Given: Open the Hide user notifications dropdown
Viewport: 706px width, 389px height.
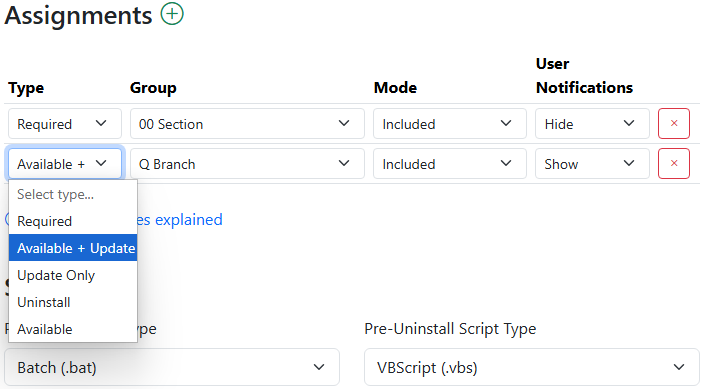Looking at the screenshot, I should click(x=592, y=123).
